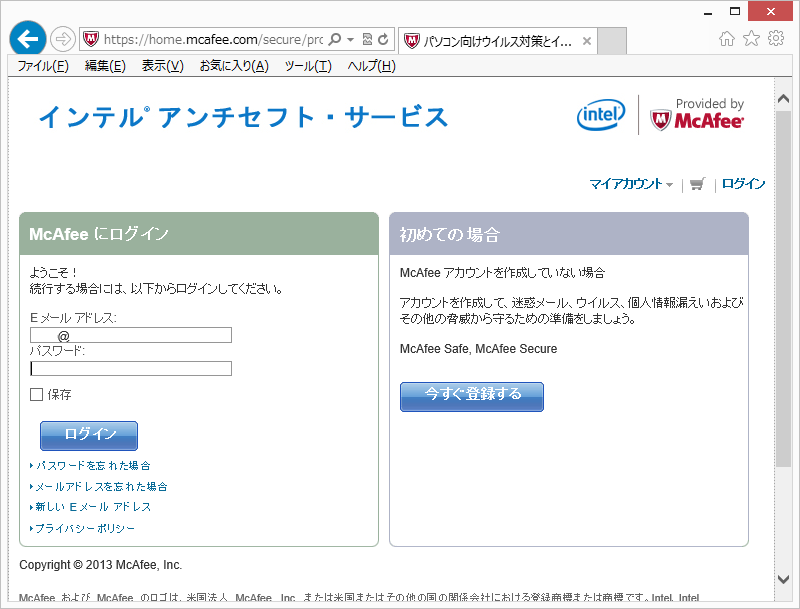
Task: Click the search magnifier in address bar
Action: pyautogui.click(x=335, y=39)
